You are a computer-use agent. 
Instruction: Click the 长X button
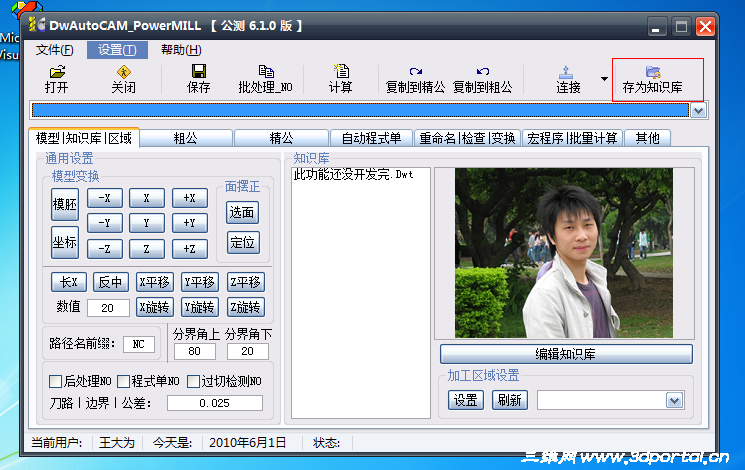[68, 282]
